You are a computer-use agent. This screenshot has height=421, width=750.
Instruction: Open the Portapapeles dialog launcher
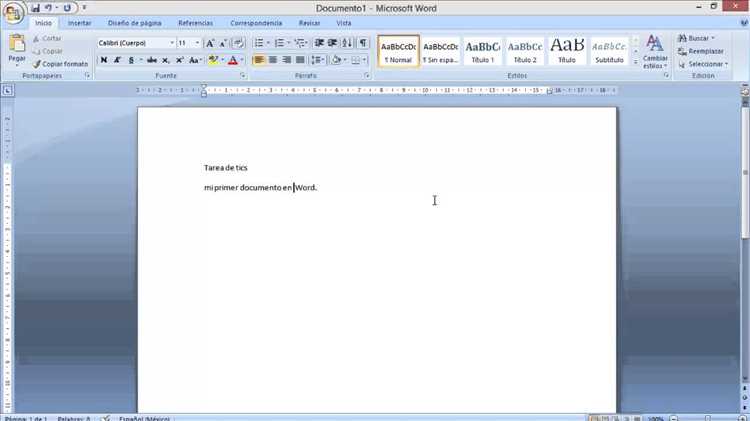[x=88, y=76]
